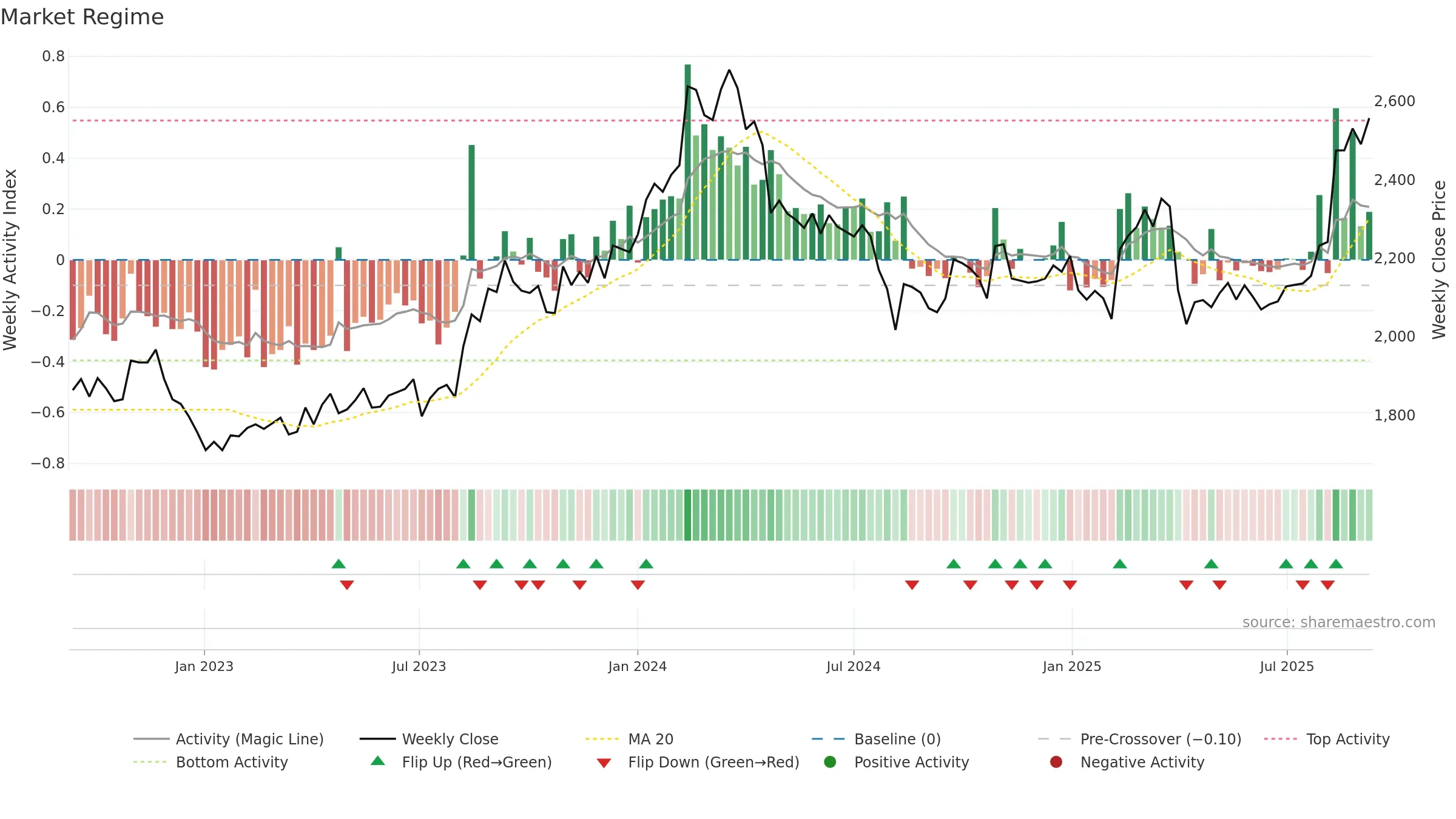Click the Jul 2023 x-axis label
1456x819 pixels.
click(419, 667)
